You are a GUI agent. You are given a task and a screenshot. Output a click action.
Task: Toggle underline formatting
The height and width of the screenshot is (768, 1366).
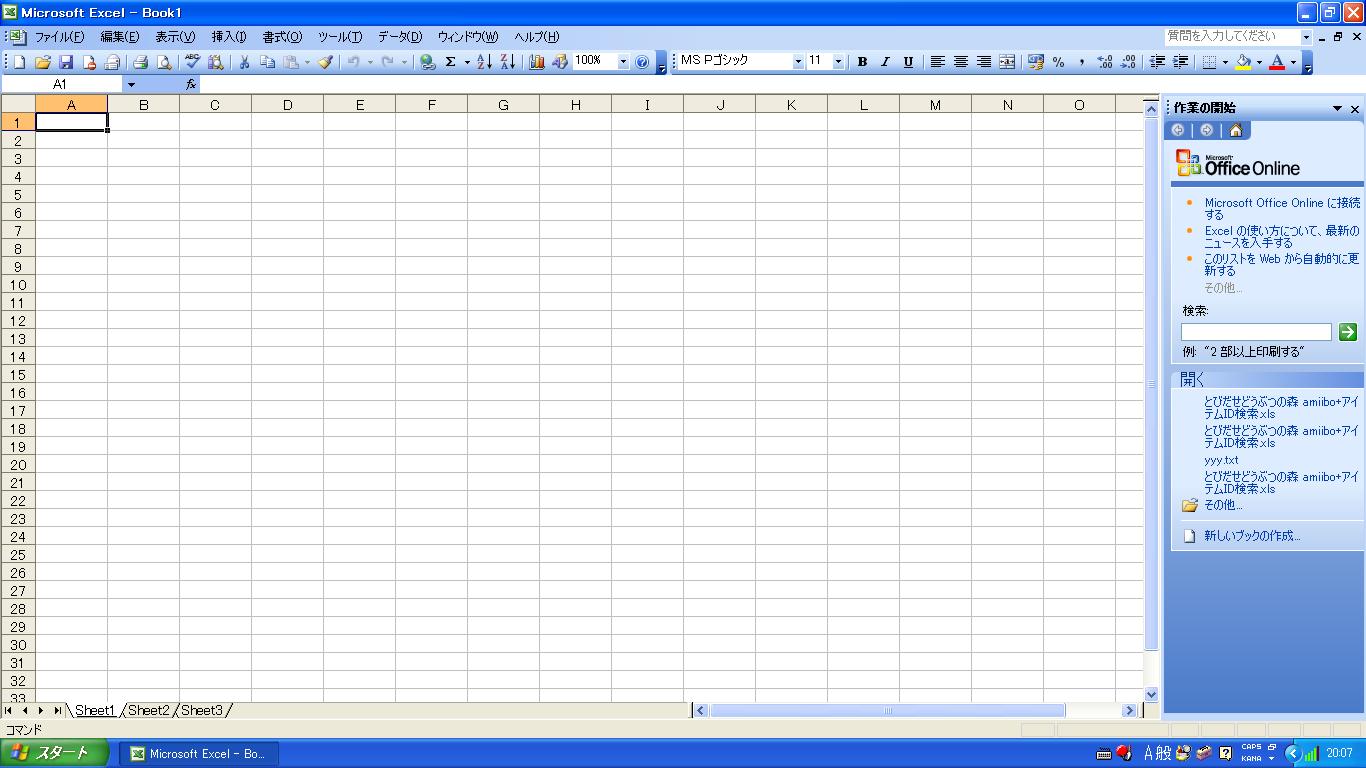tap(908, 62)
